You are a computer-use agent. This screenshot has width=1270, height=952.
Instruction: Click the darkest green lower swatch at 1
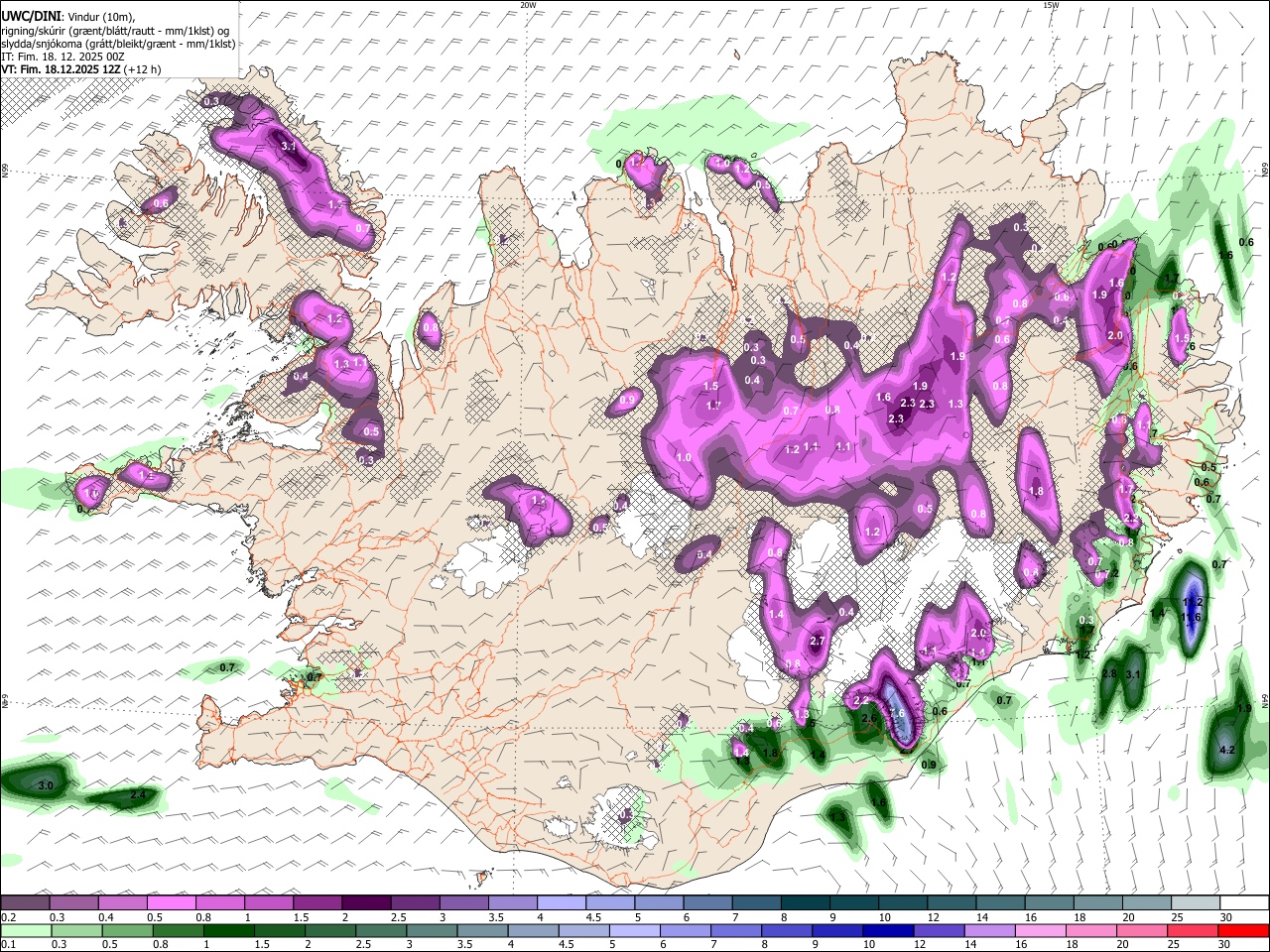[x=230, y=931]
